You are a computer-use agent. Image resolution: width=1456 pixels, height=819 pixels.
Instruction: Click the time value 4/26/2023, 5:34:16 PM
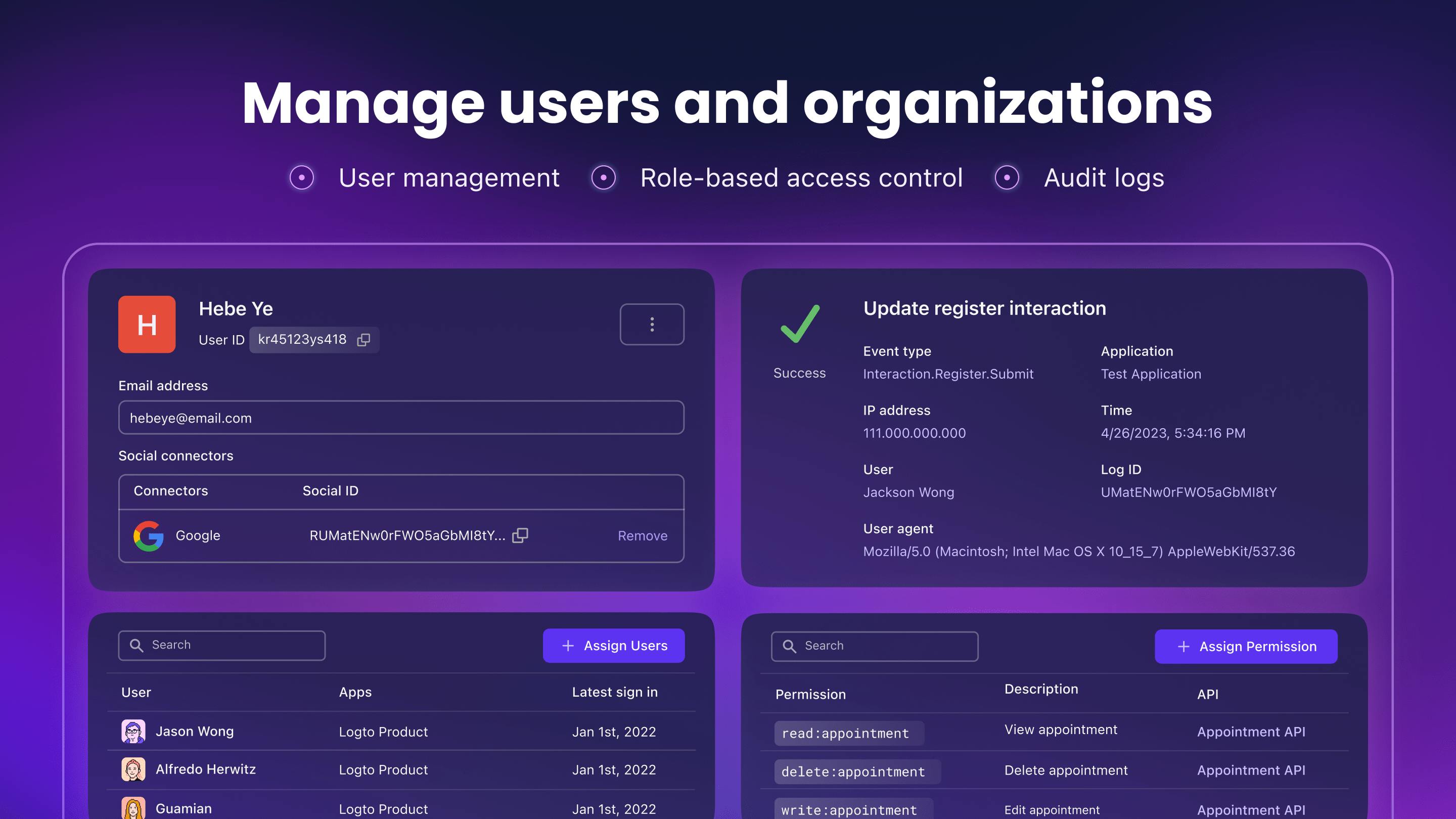(x=1173, y=433)
